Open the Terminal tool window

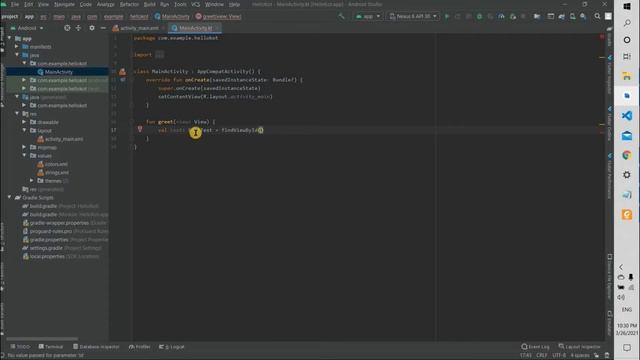tap(51, 347)
